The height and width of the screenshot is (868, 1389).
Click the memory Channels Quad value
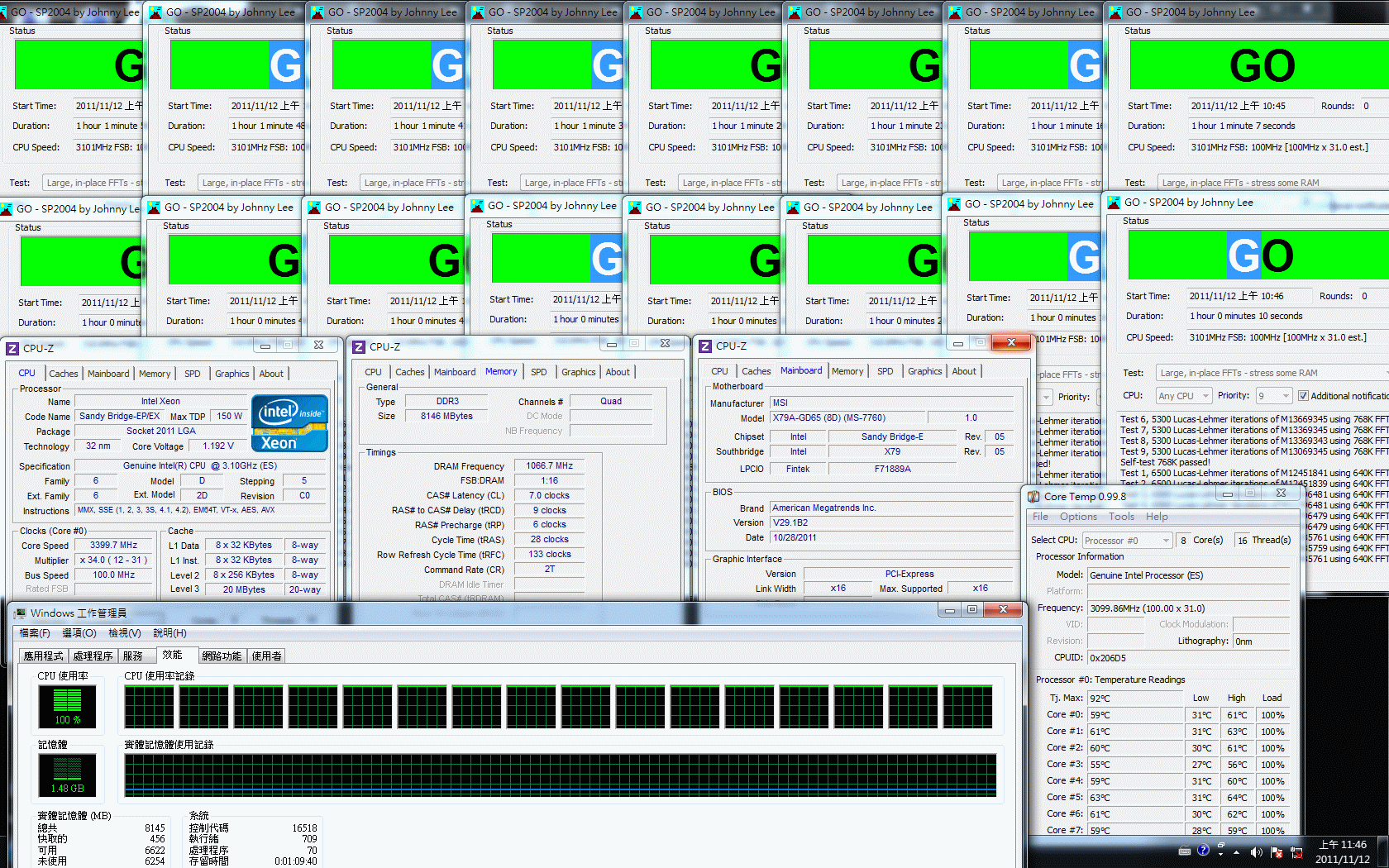(611, 401)
